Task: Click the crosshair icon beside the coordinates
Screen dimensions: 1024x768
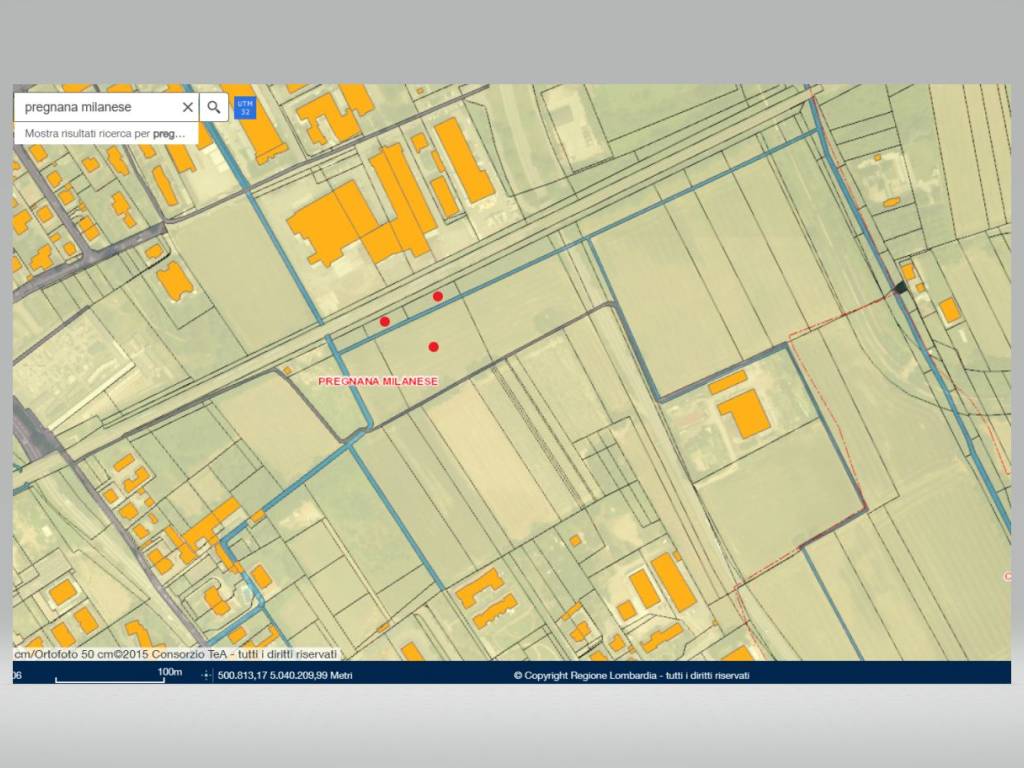Action: point(206,675)
